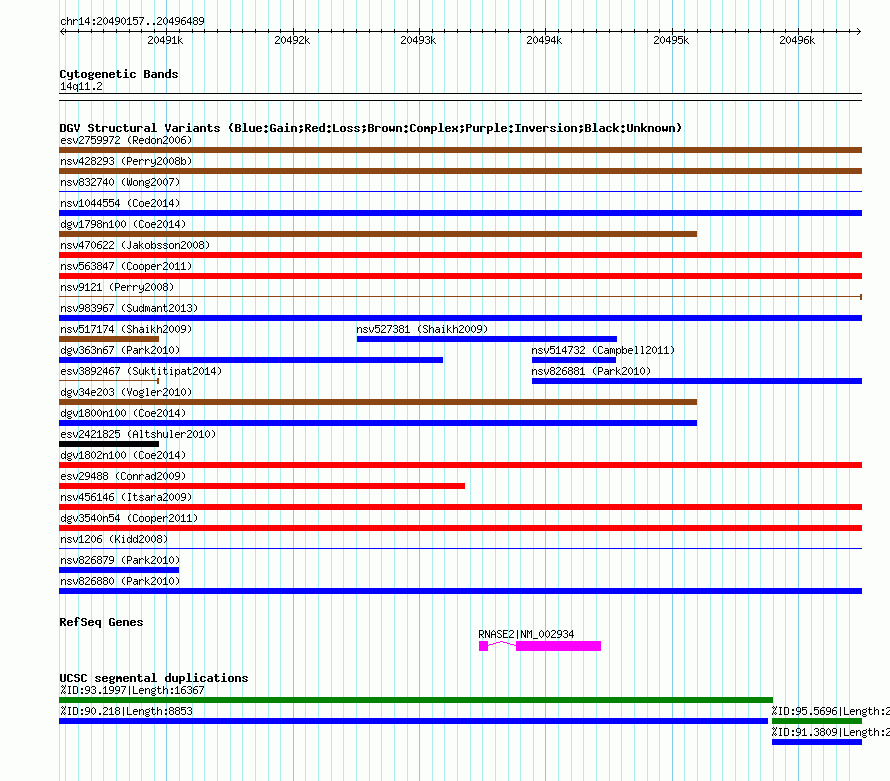Open nsv527381 (Shaikh2009) variant label

pos(422,329)
